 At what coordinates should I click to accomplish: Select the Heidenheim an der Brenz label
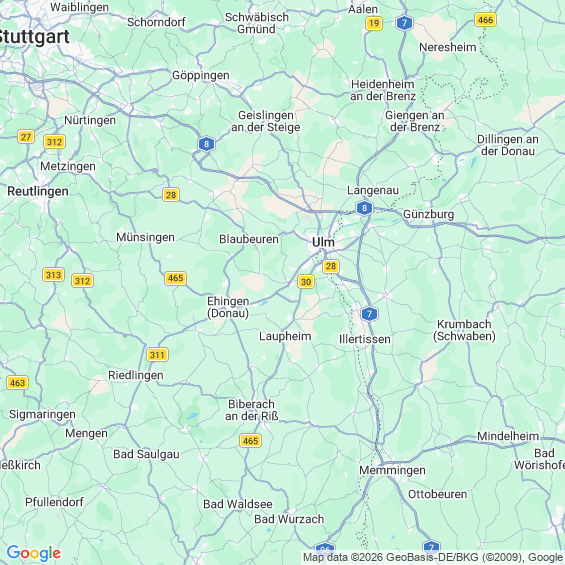[x=383, y=90]
